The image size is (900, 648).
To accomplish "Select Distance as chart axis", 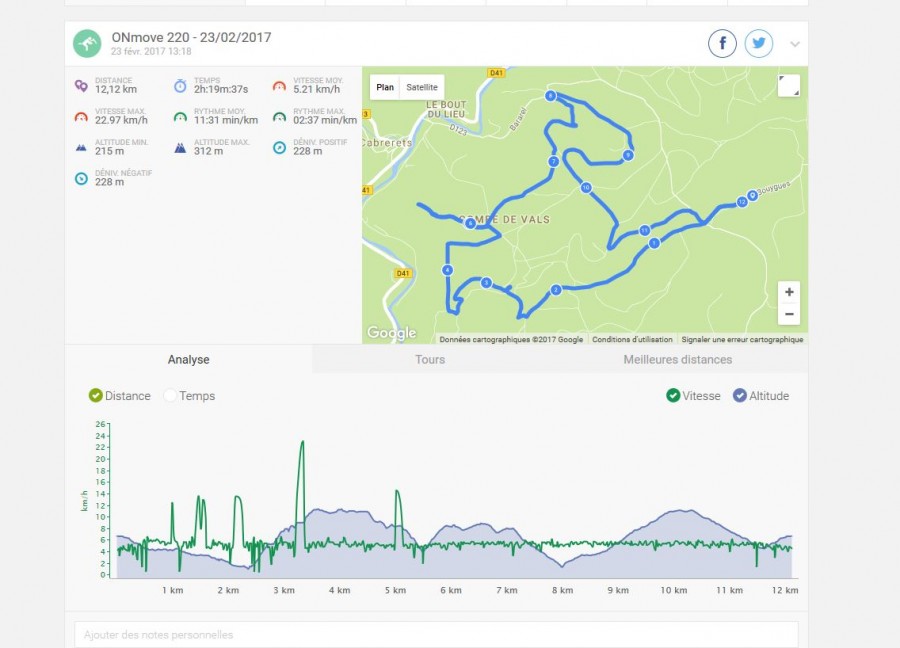I will pyautogui.click(x=96, y=396).
